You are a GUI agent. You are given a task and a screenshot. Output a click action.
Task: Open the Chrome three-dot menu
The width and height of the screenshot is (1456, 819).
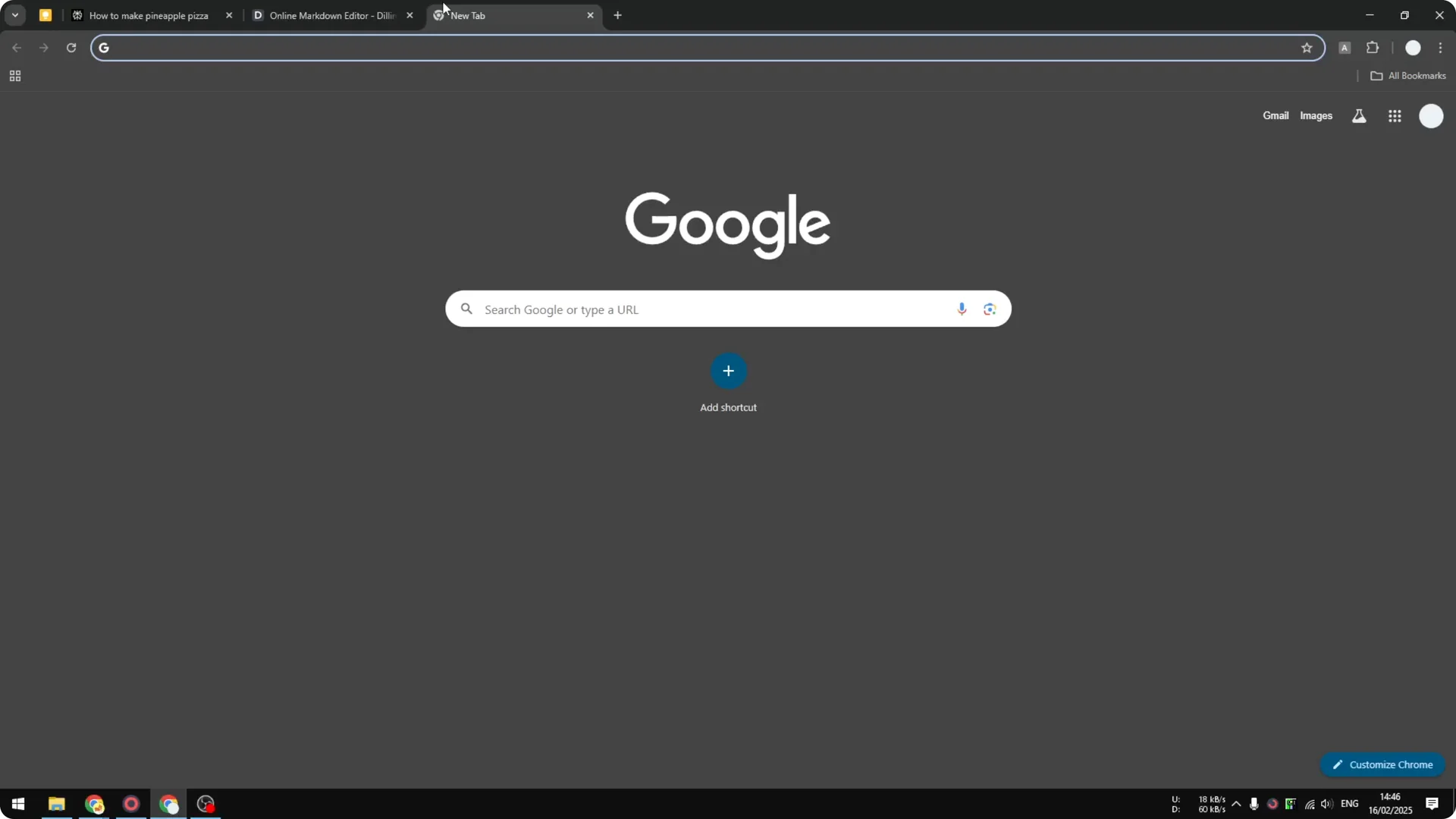click(x=1442, y=47)
